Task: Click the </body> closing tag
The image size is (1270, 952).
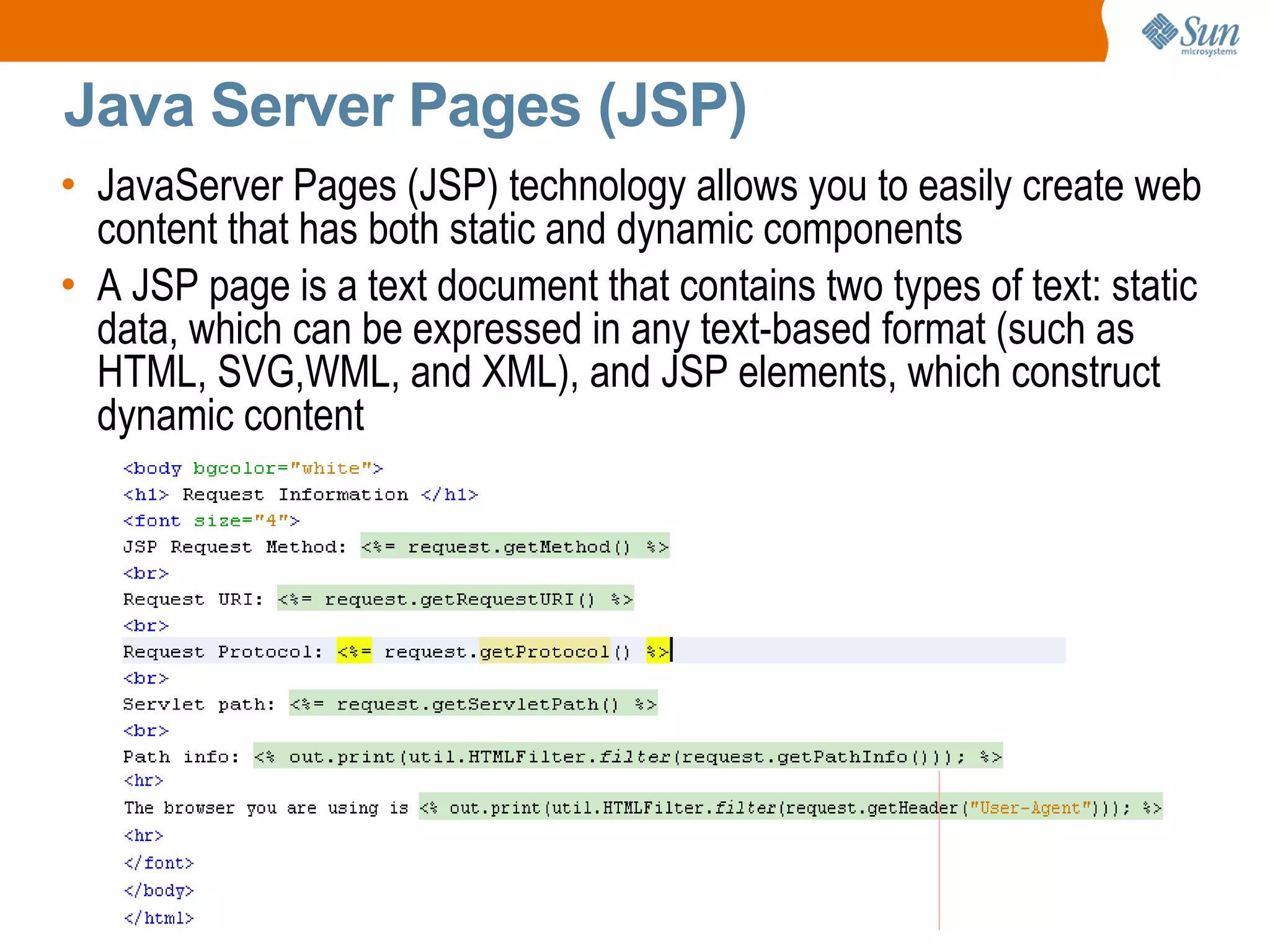Action: pos(159,891)
